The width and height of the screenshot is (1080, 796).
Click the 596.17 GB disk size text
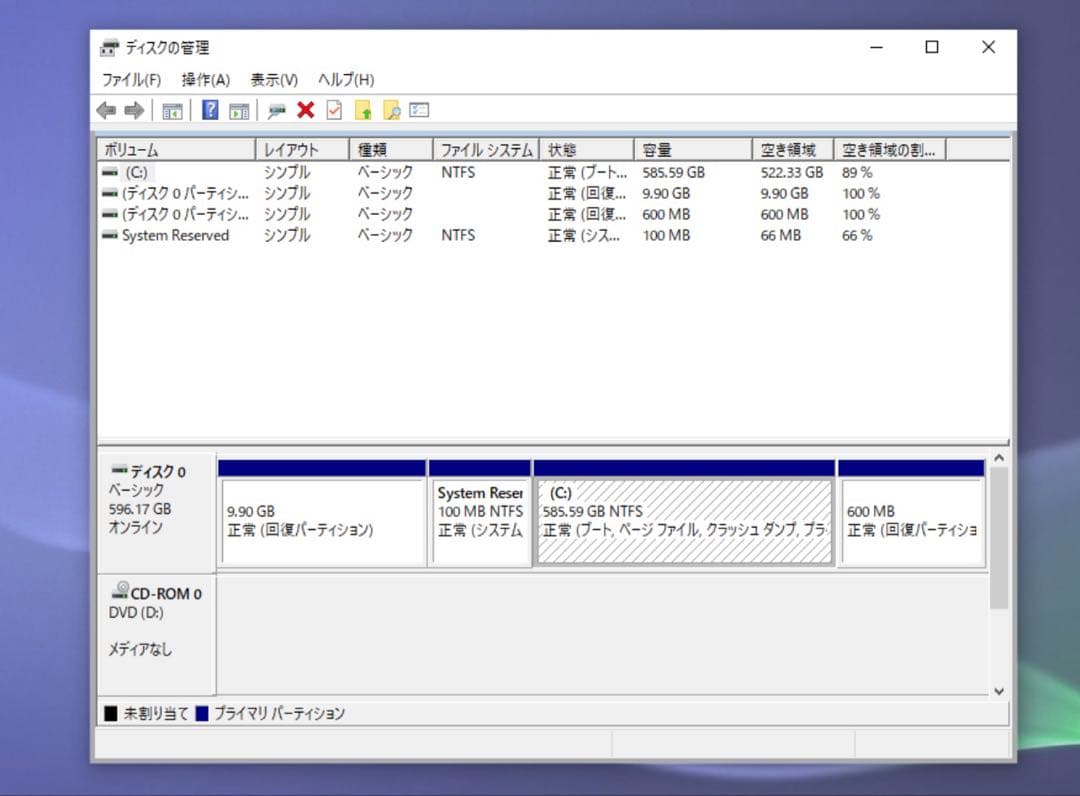coord(140,509)
